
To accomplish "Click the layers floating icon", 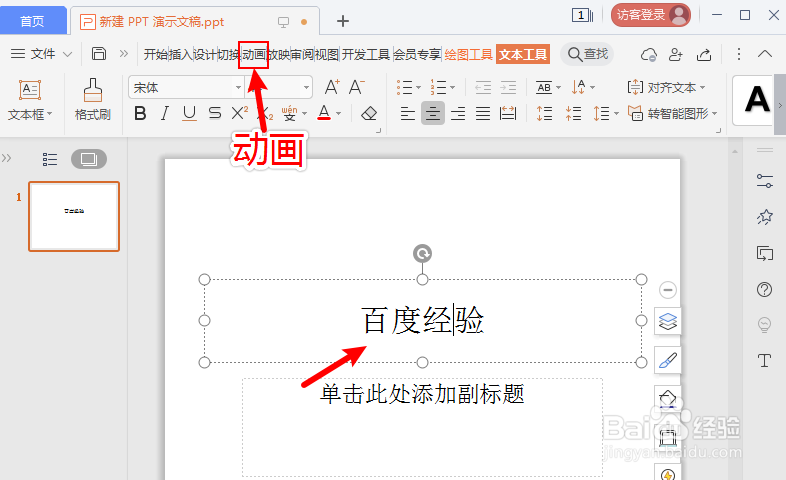I will point(668,321).
